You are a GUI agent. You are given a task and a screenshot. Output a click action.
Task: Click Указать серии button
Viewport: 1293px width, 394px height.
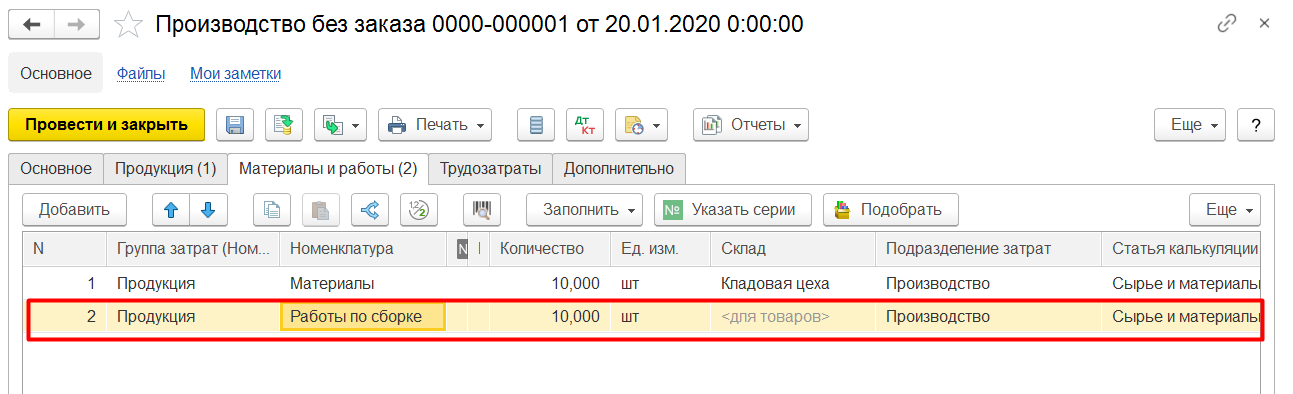[732, 210]
